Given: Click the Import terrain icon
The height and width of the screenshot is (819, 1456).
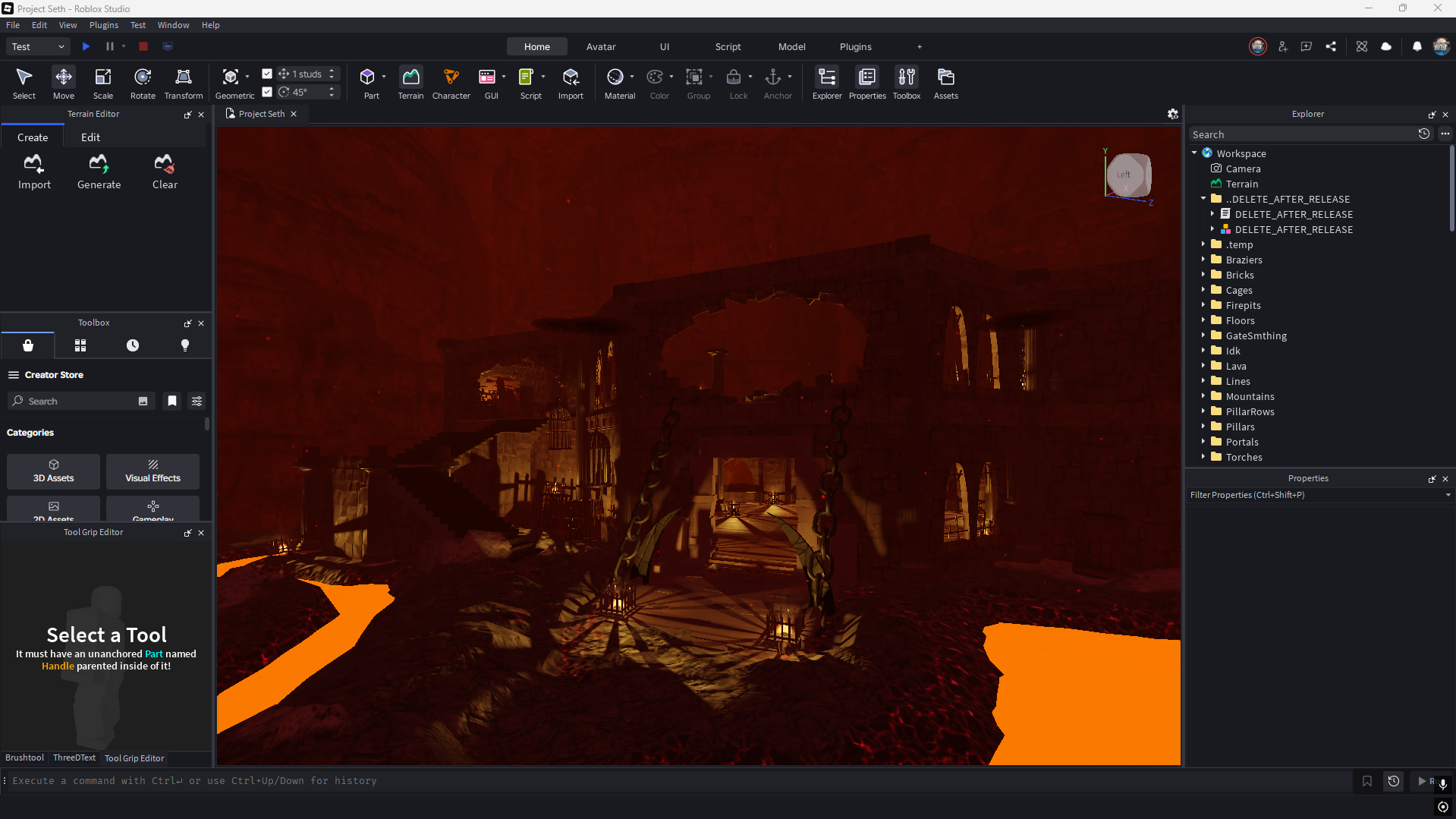Looking at the screenshot, I should point(34,172).
